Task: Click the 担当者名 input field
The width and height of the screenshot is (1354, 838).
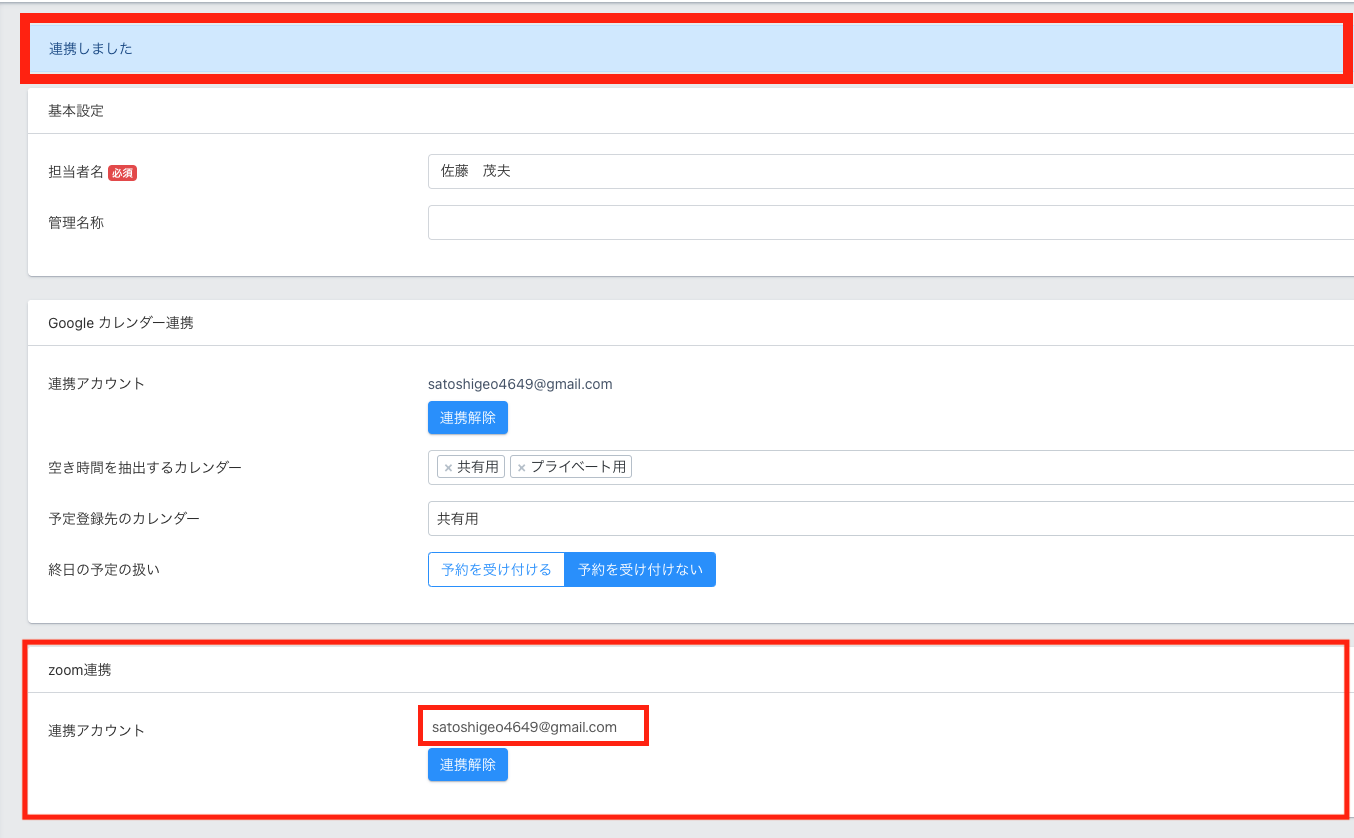Action: 890,171
